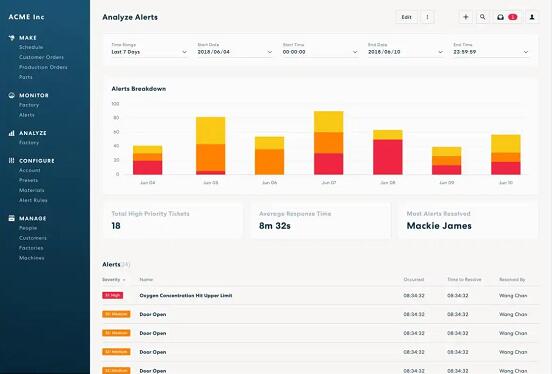Click the plus add icon
This screenshot has width=552, height=374.
(465, 17)
